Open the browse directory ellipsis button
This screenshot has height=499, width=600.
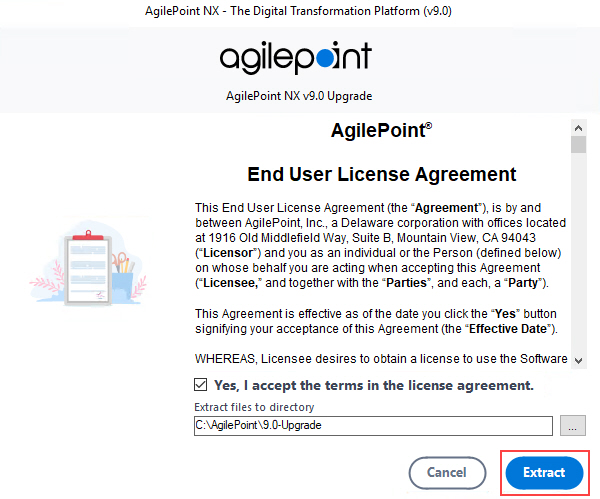pos(572,426)
